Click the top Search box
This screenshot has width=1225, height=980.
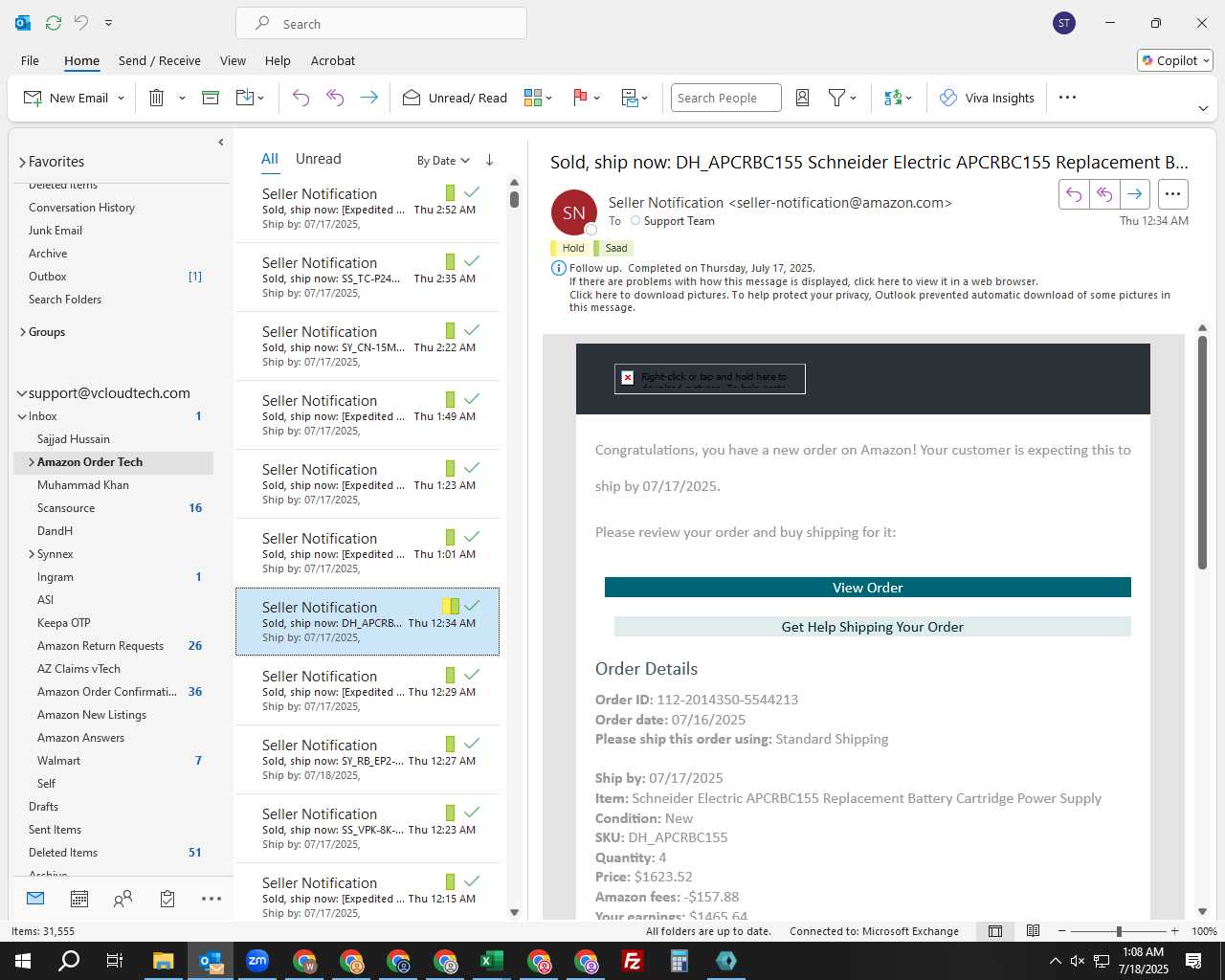pyautogui.click(x=381, y=23)
